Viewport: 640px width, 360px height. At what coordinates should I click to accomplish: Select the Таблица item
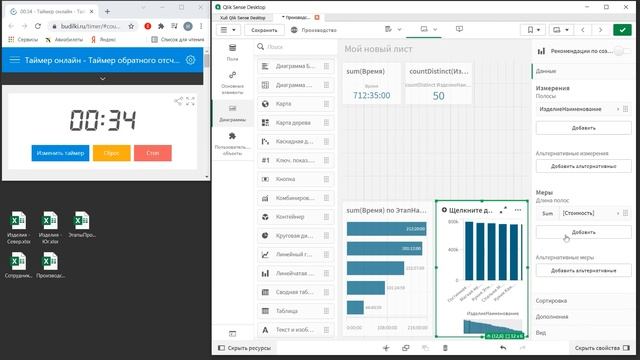pyautogui.click(x=296, y=311)
